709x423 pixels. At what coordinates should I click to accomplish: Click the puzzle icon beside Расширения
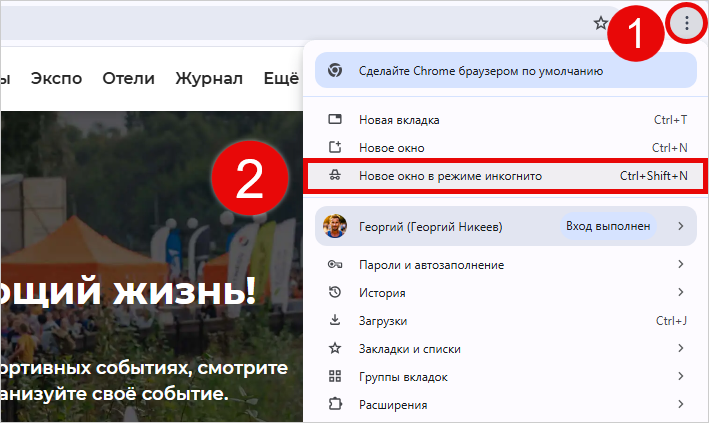pyautogui.click(x=335, y=404)
